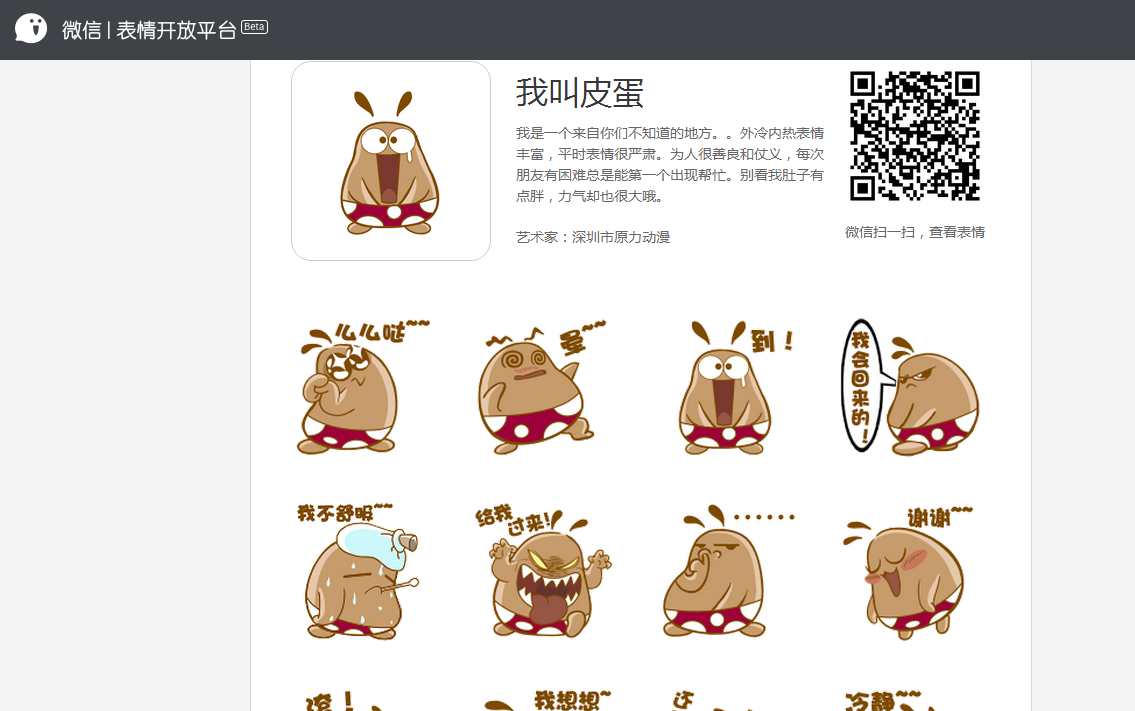This screenshot has width=1135, height=711.
Task: Select the 到! arrival sticker
Action: (x=735, y=387)
